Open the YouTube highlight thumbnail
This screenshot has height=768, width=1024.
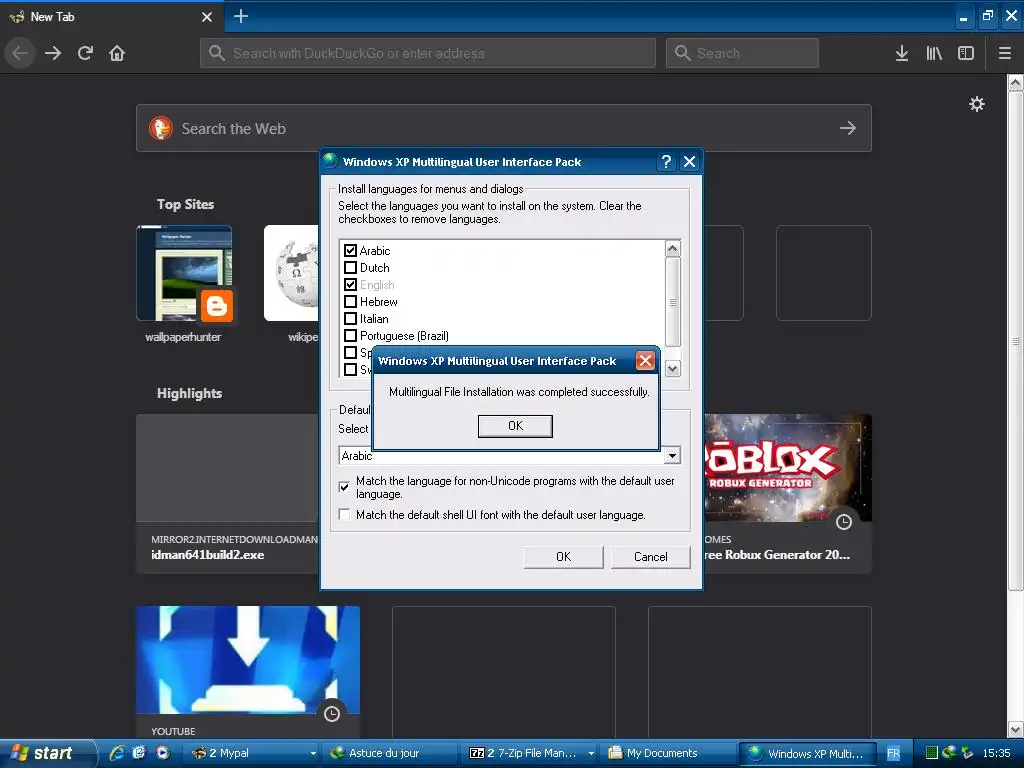tap(248, 660)
